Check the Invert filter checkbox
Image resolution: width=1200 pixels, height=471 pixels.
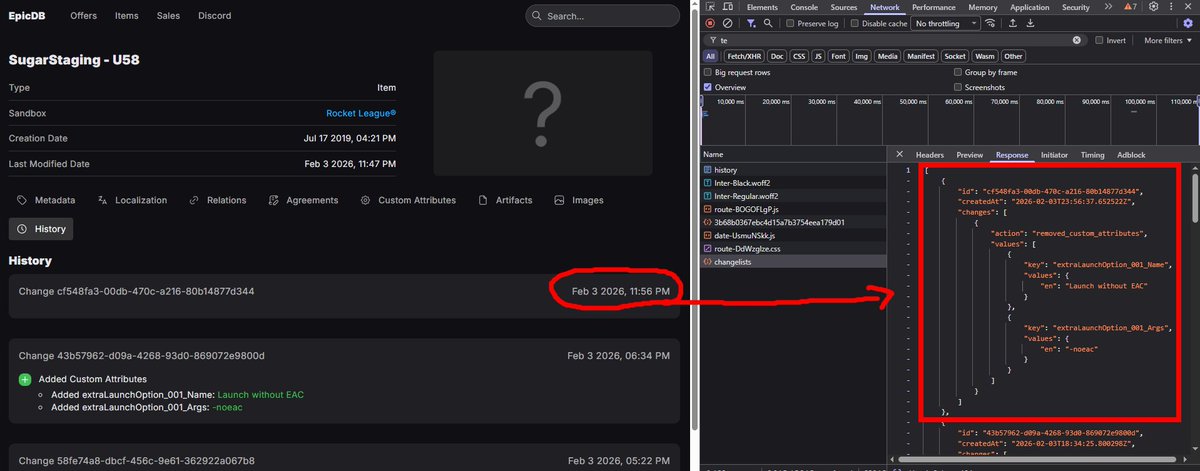point(1100,40)
